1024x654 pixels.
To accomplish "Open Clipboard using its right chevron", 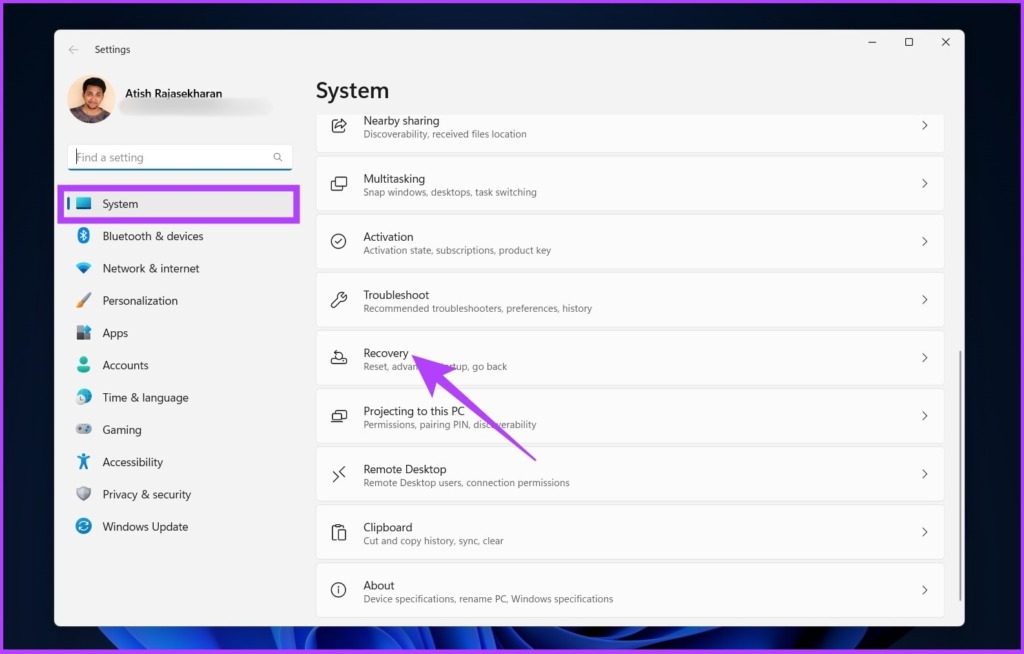I will tap(925, 532).
